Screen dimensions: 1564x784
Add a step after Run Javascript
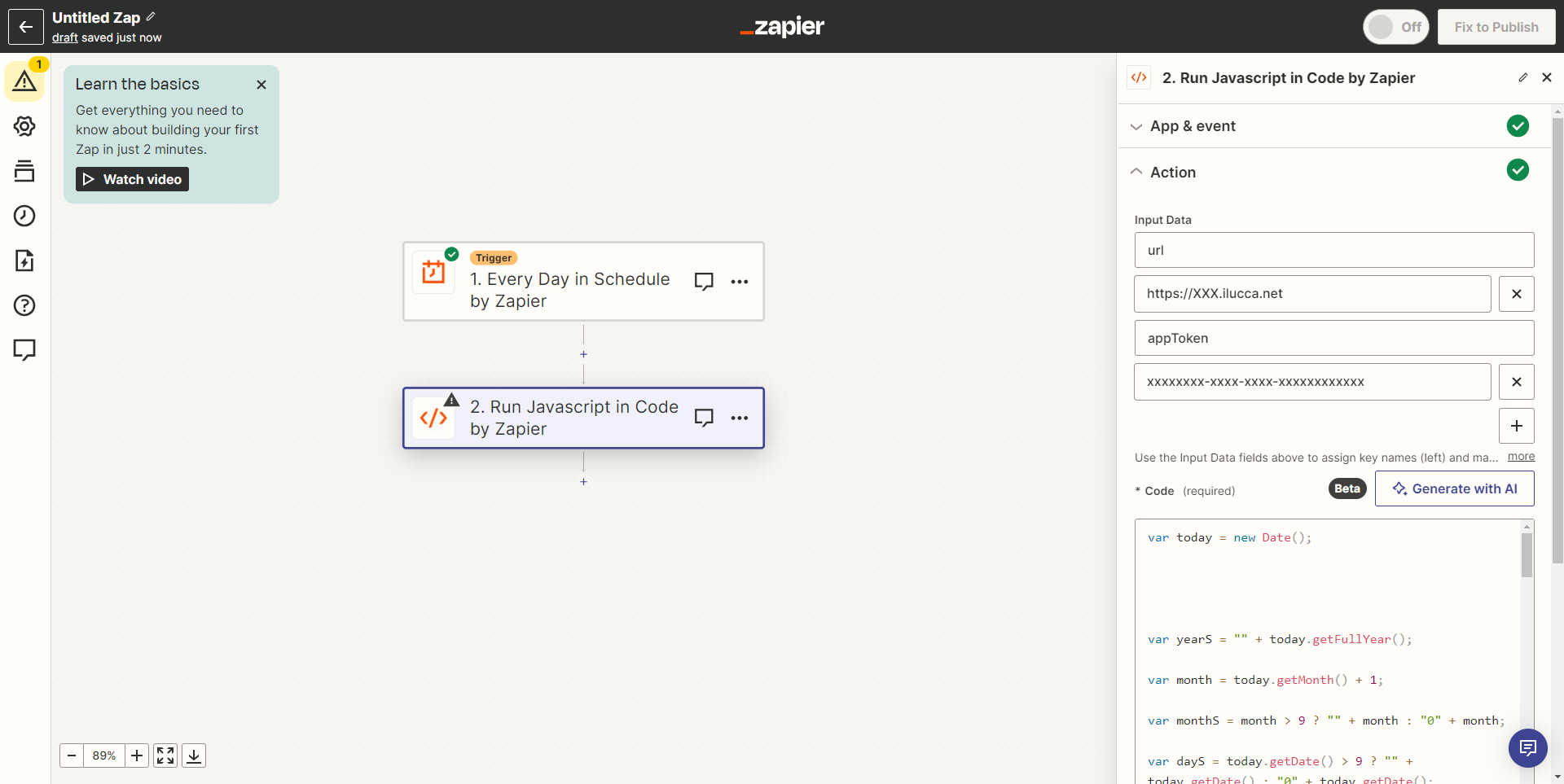(x=583, y=482)
